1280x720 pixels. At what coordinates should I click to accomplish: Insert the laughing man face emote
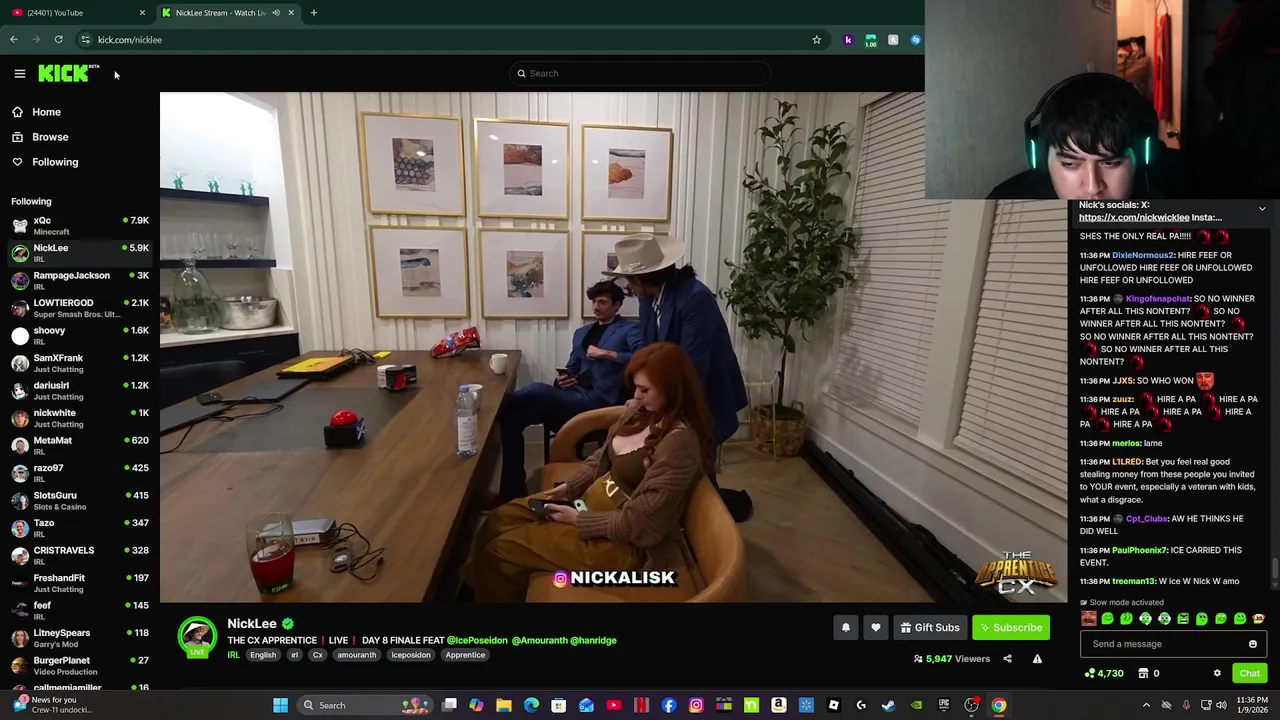pyautogui.click(x=1089, y=619)
